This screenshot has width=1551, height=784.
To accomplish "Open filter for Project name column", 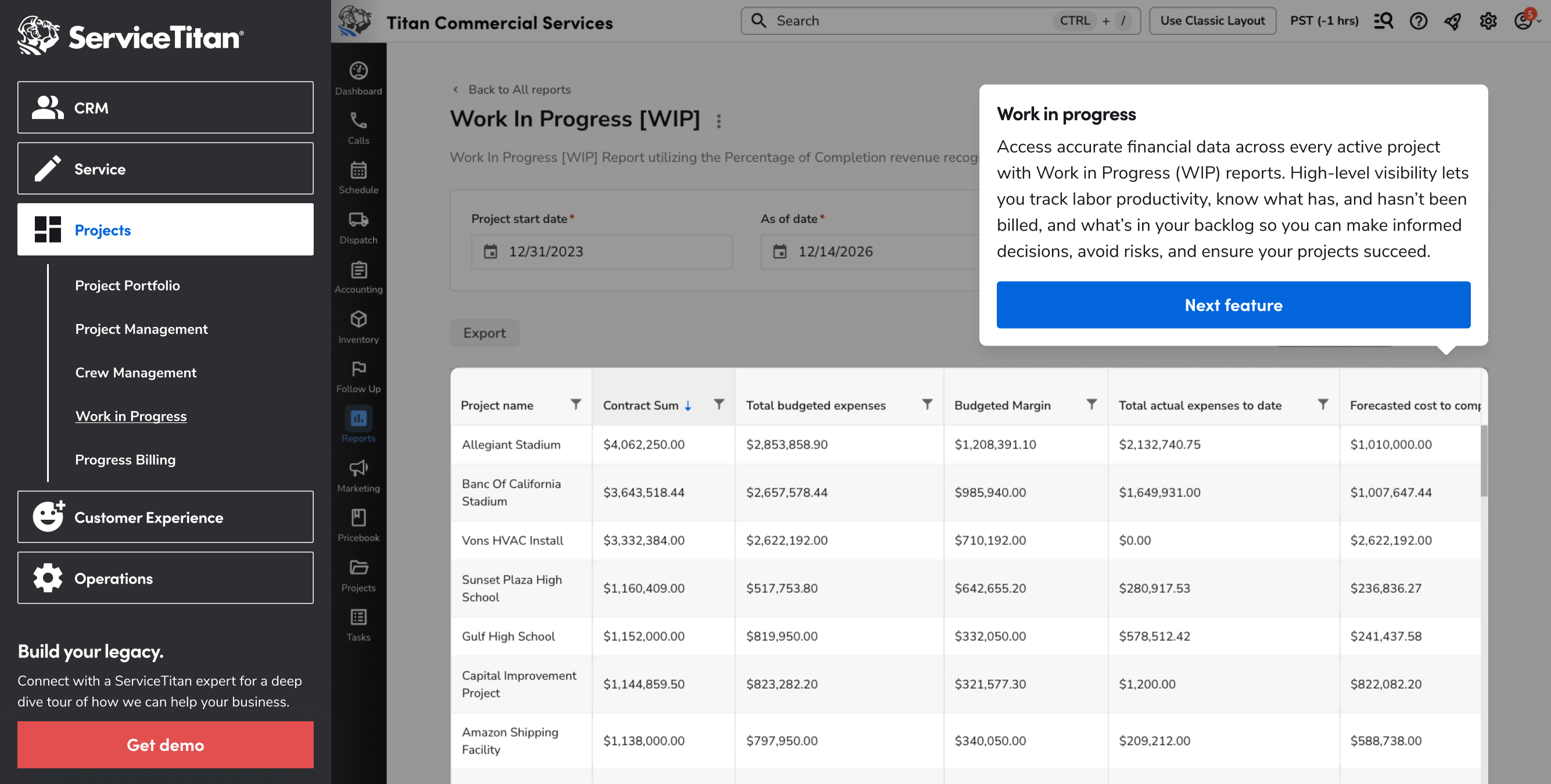I will click(576, 404).
